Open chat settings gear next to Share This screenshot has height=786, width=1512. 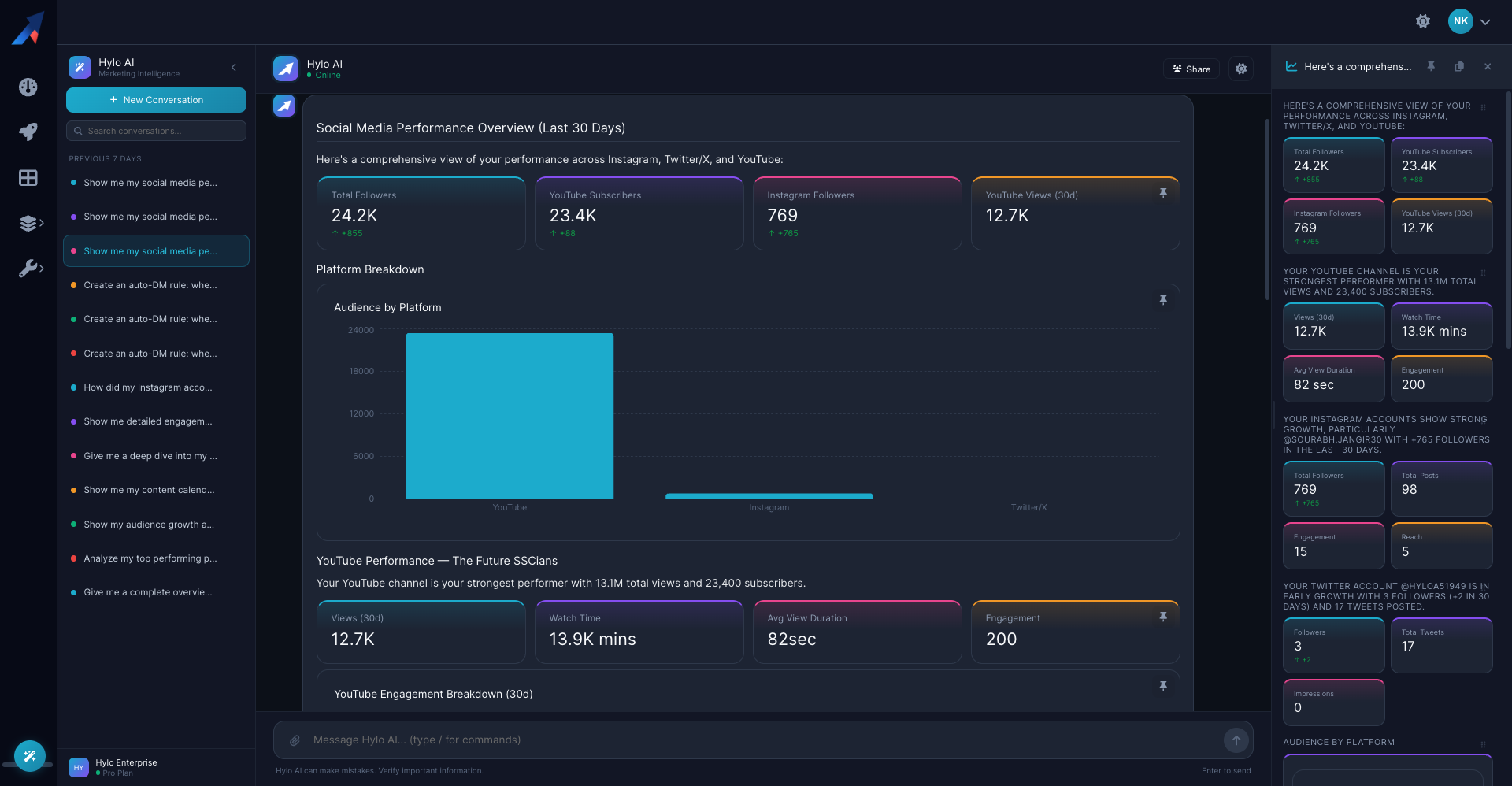[1241, 69]
